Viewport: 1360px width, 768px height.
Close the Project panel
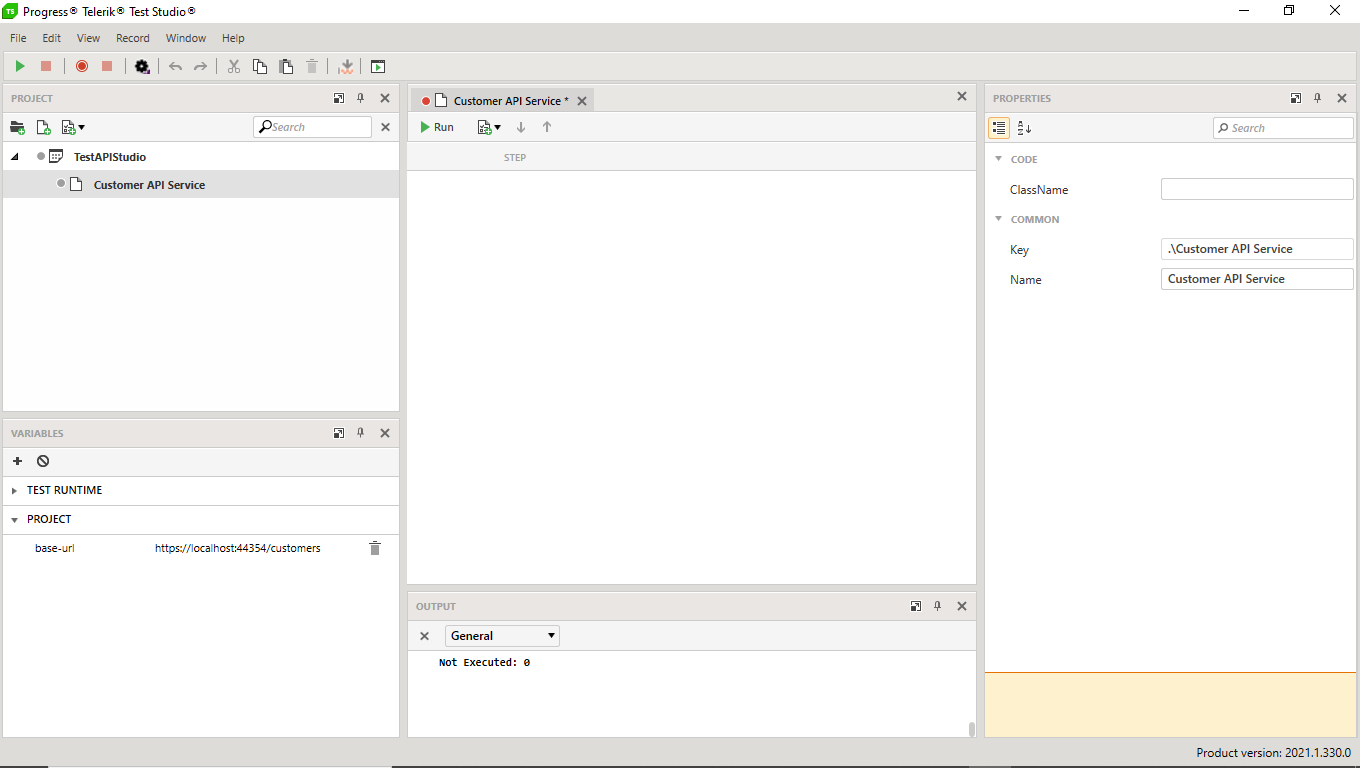[385, 98]
